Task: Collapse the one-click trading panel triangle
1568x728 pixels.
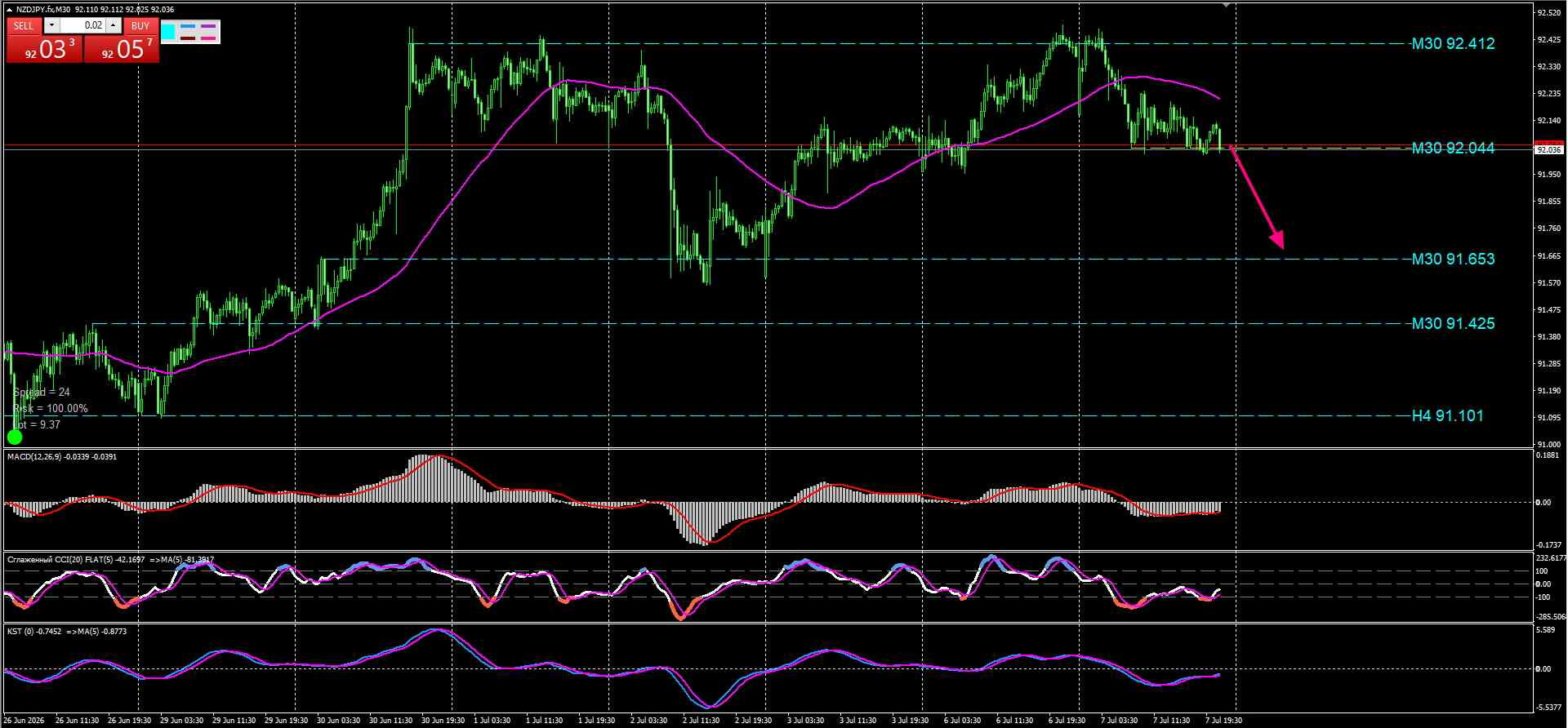Action: point(9,9)
